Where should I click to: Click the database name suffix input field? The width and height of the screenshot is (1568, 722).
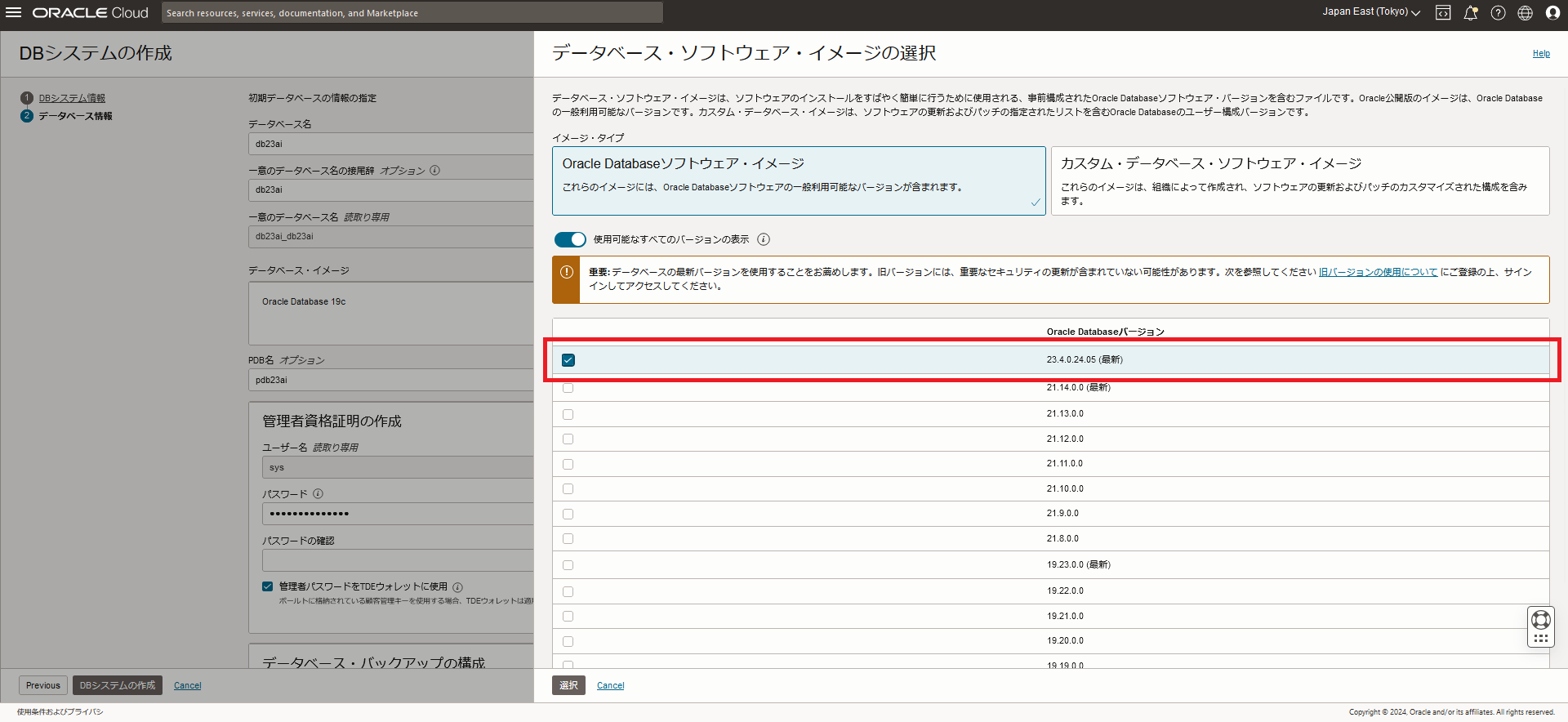click(x=391, y=189)
